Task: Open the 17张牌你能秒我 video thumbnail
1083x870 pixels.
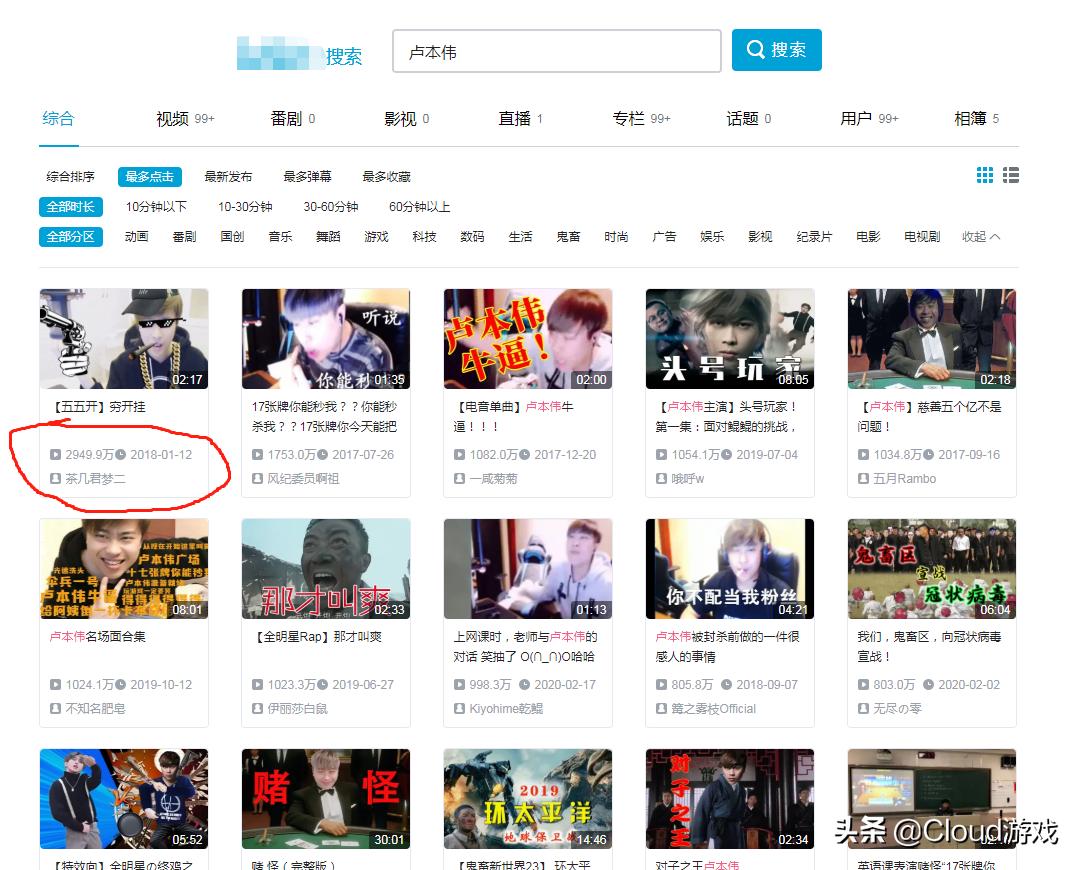Action: tap(326, 339)
